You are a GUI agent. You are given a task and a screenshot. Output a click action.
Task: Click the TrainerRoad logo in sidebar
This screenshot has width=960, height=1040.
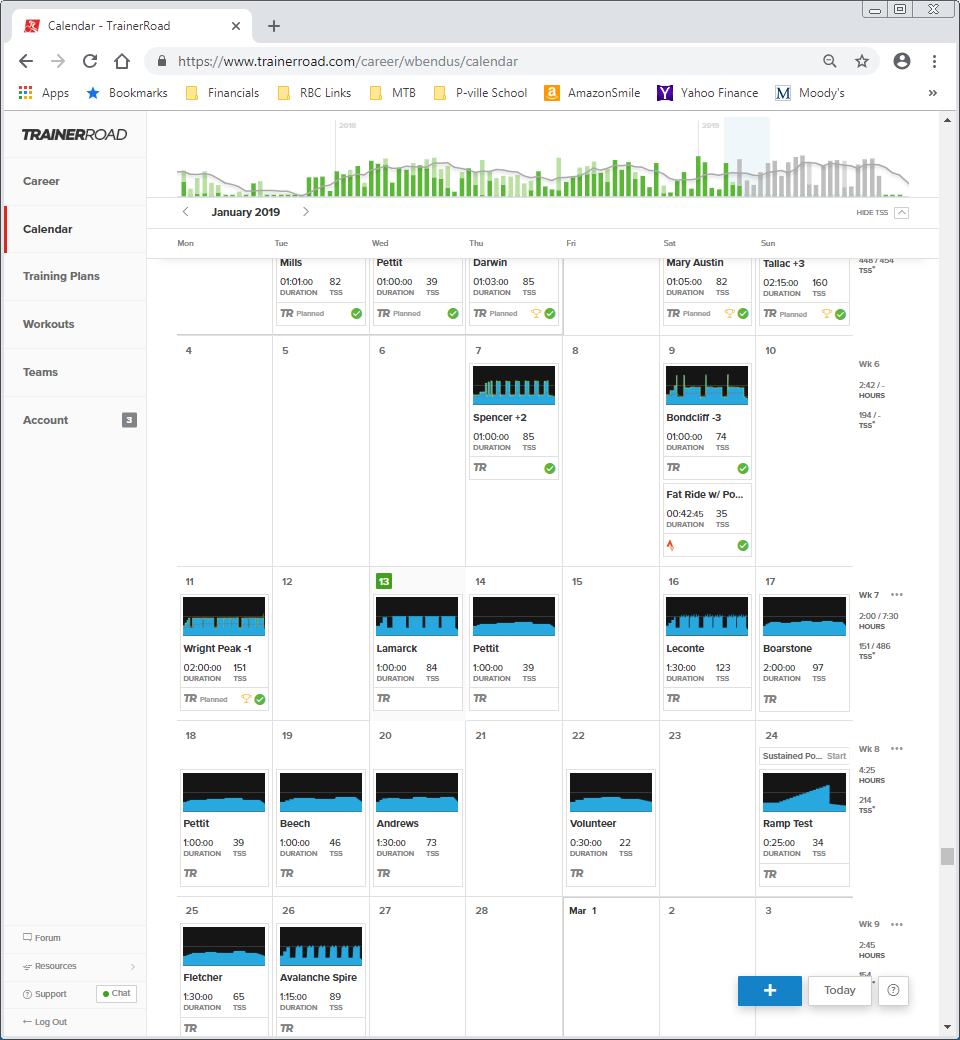pos(74,135)
